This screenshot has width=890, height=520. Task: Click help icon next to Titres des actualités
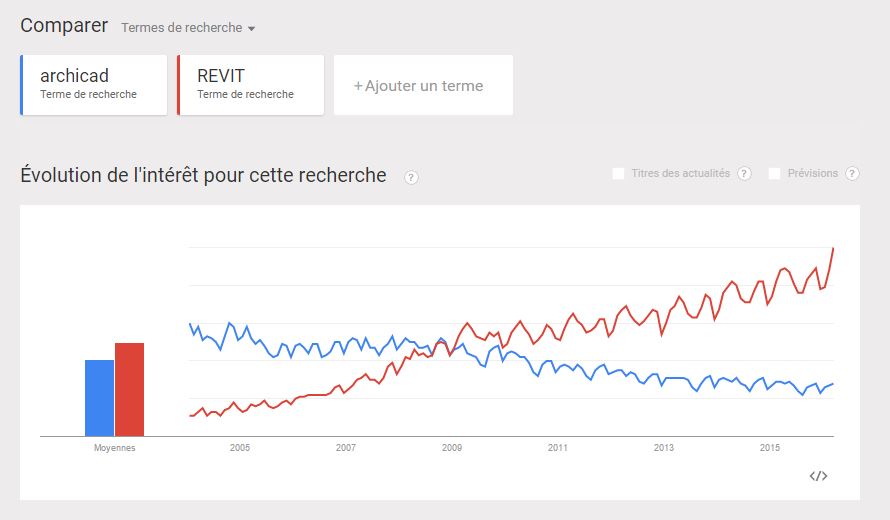pyautogui.click(x=744, y=174)
